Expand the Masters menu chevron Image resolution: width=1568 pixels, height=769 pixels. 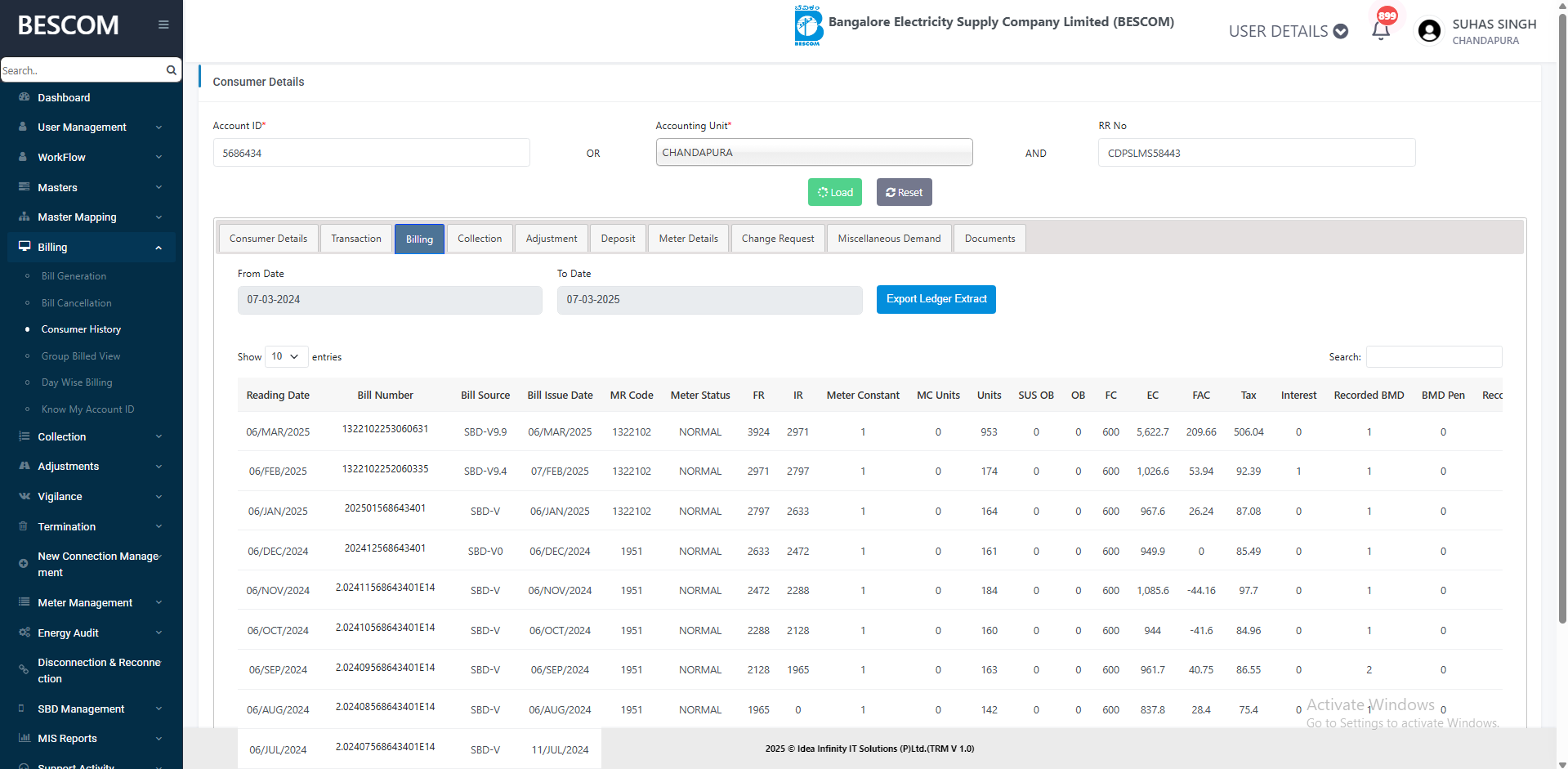pos(159,187)
